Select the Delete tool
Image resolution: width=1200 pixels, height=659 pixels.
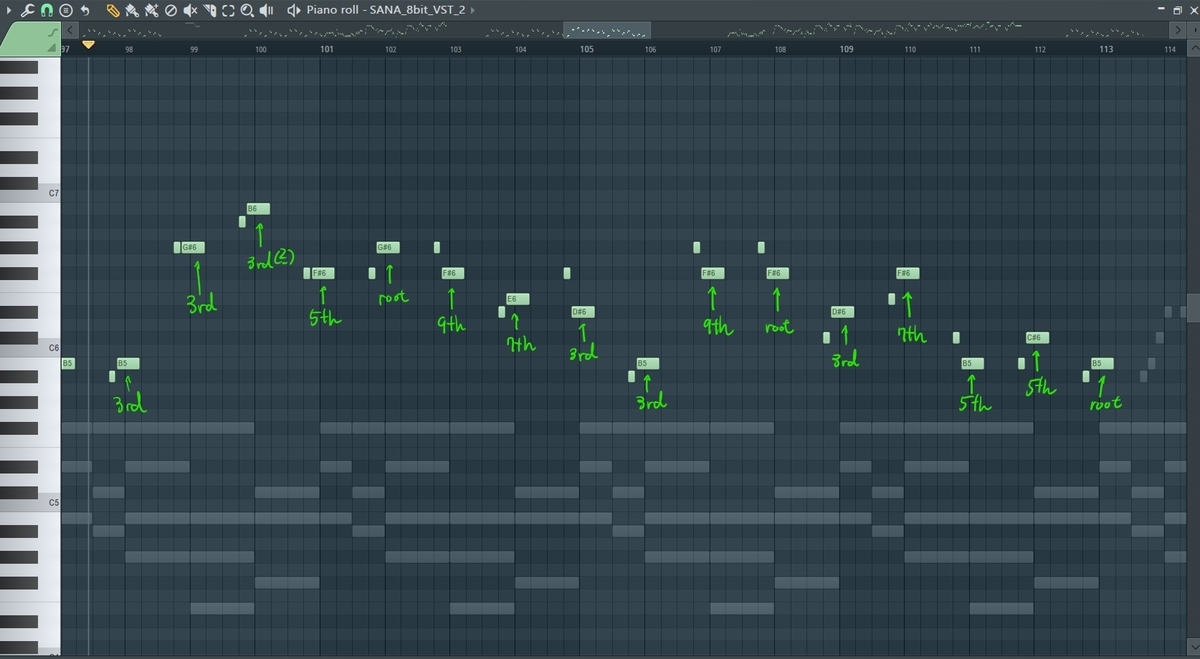(x=170, y=10)
